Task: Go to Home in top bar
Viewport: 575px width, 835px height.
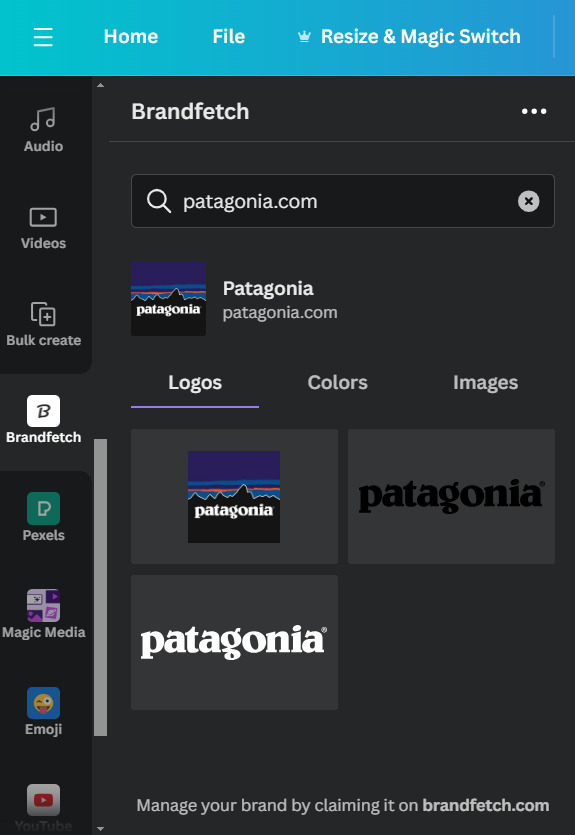Action: point(131,37)
